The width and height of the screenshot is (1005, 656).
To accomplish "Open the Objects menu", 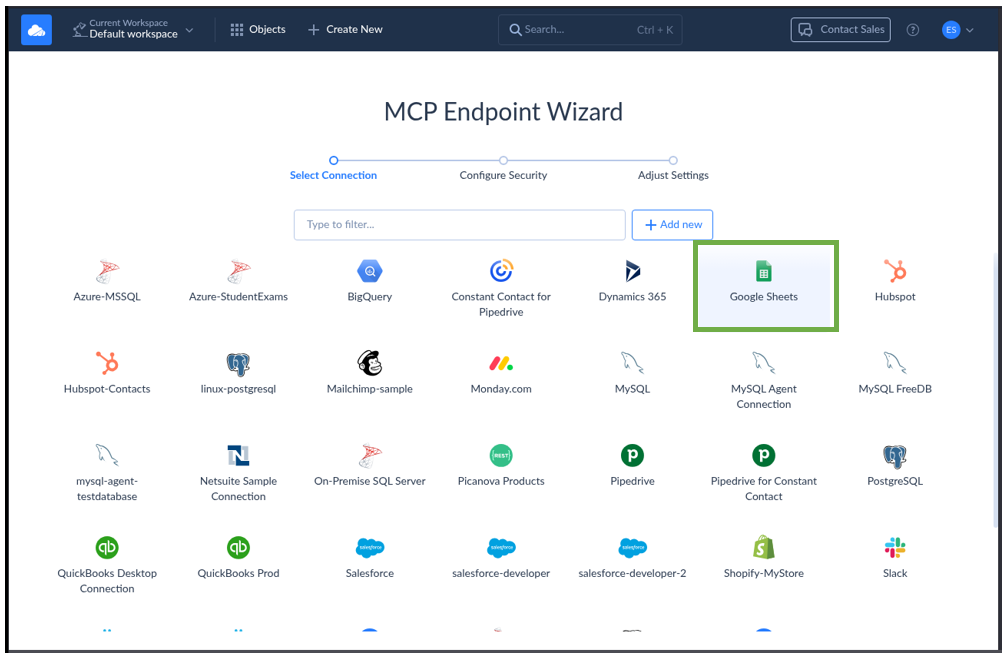I will click(x=258, y=30).
